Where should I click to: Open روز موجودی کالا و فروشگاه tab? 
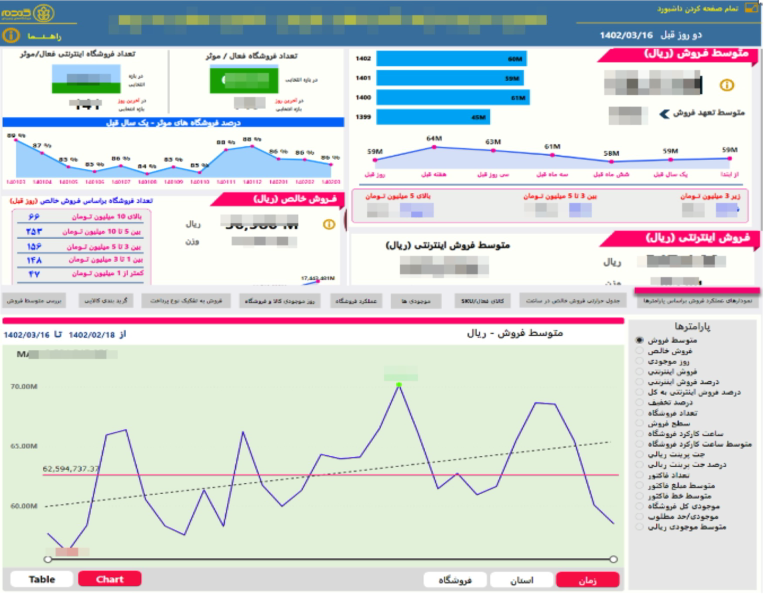(x=280, y=301)
